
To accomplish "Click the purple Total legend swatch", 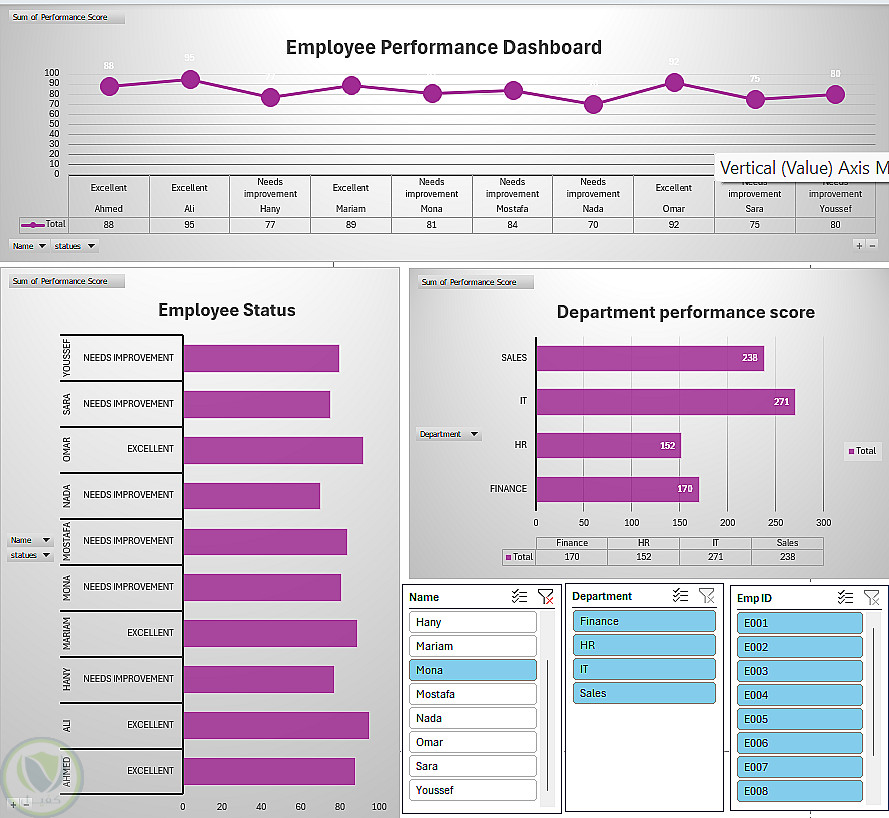I will point(851,451).
